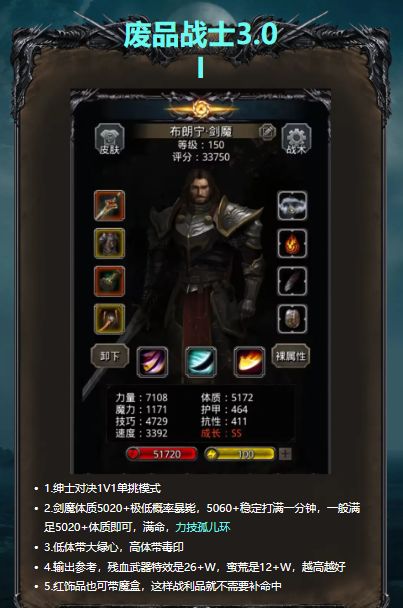Select the stone rune equipment slot
This screenshot has width=403, height=608.
pyautogui.click(x=292, y=319)
